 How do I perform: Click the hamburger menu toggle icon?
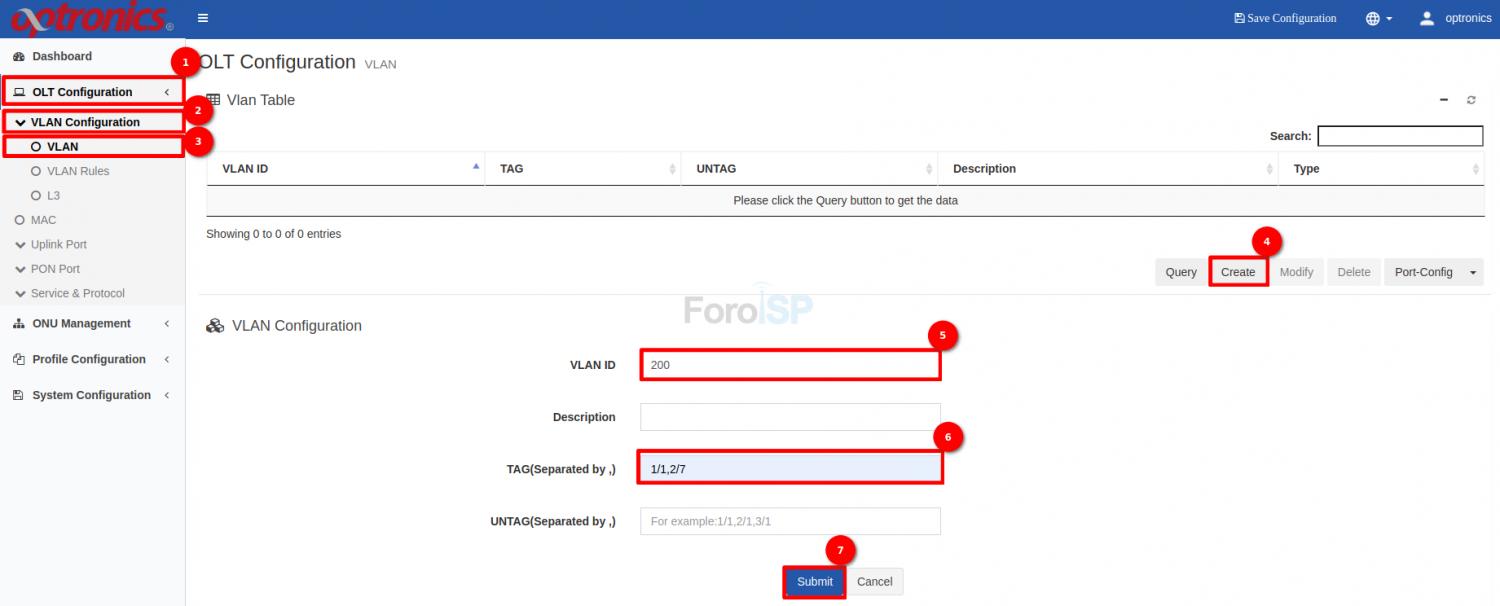[x=203, y=18]
